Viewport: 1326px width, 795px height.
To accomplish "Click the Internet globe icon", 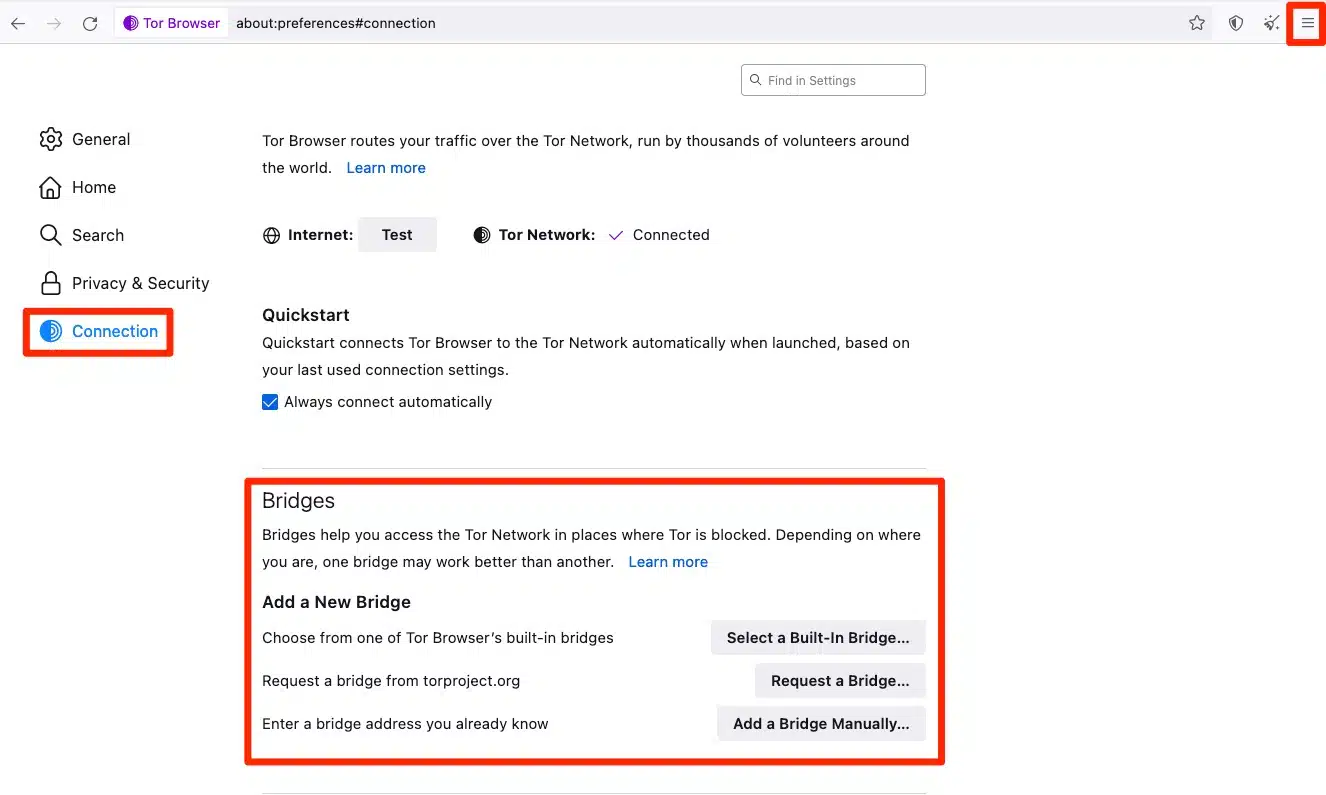I will 271,236.
